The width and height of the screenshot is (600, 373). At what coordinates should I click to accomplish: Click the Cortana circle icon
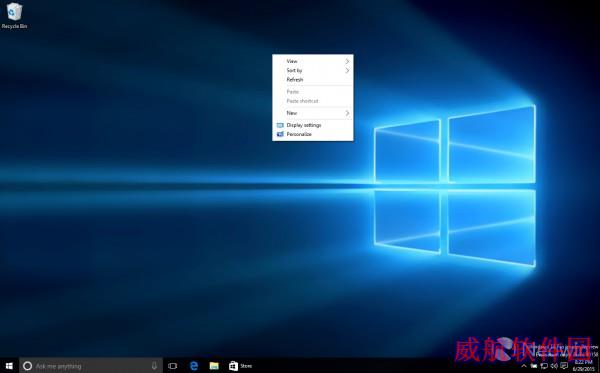[x=27, y=366]
